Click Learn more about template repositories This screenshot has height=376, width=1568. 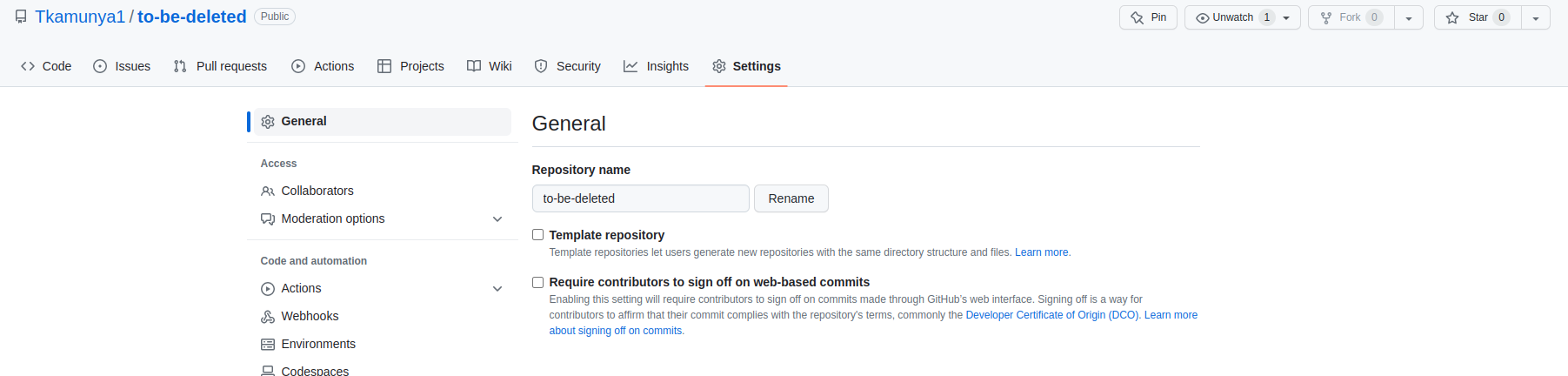tap(1042, 252)
